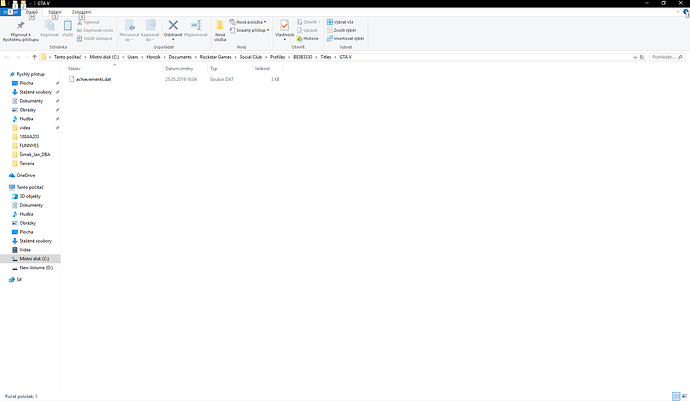Image resolution: width=690 pixels, height=401 pixels.
Task: Open the Nová položka dropdown
Action: click(x=249, y=20)
